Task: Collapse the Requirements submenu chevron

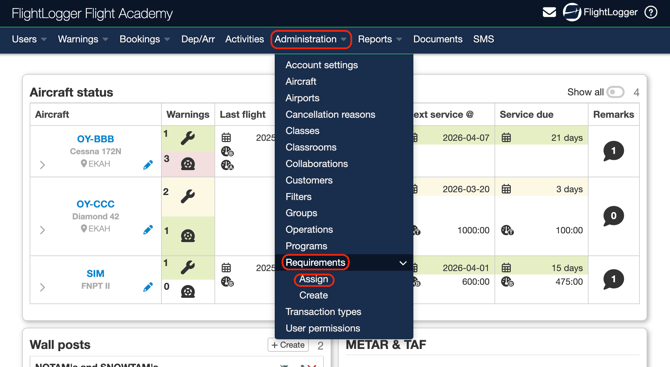Action: tap(403, 263)
